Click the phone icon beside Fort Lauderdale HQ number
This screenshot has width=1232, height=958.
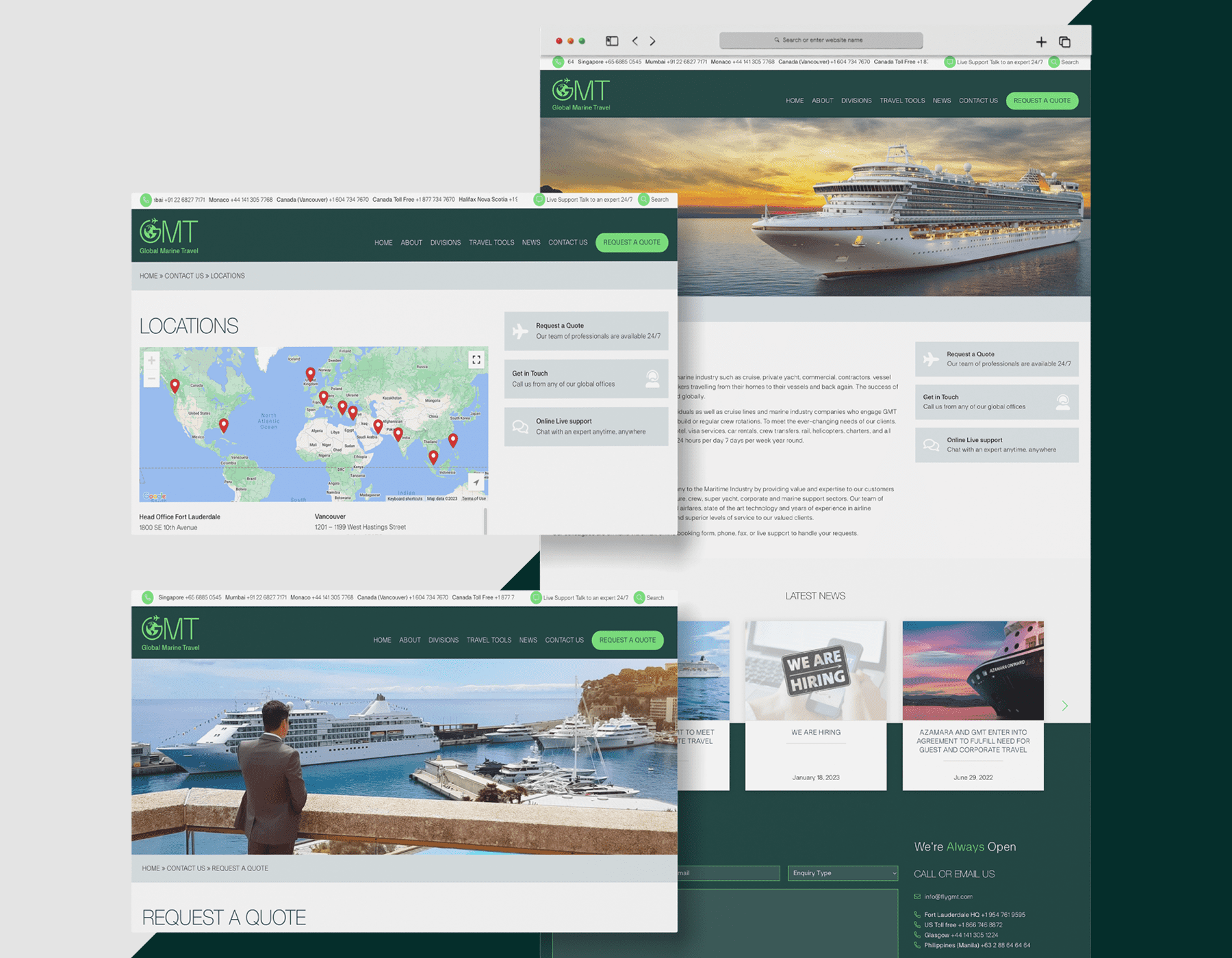click(x=916, y=914)
